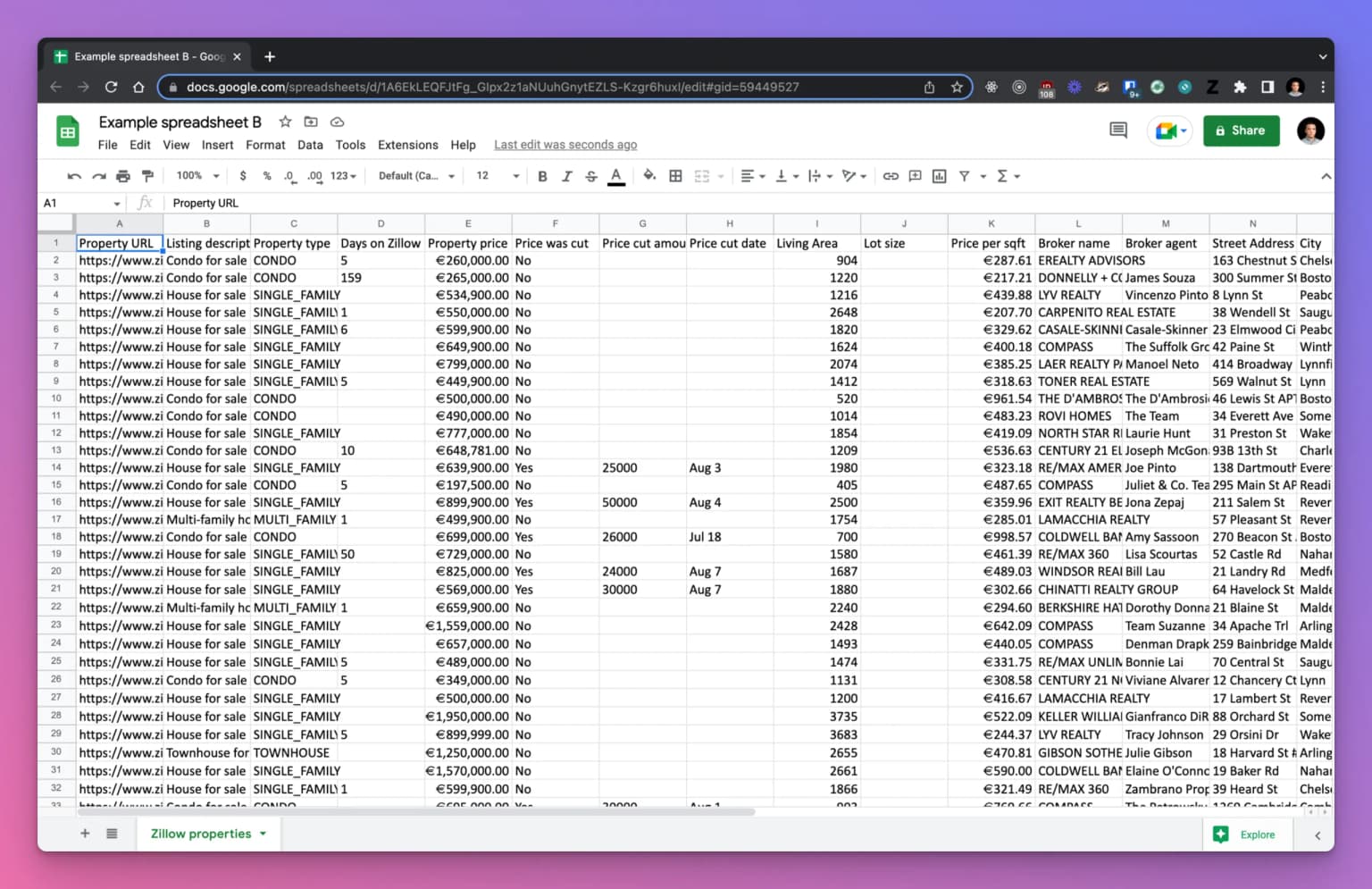Open the File menu
1372x889 pixels.
[x=108, y=145]
